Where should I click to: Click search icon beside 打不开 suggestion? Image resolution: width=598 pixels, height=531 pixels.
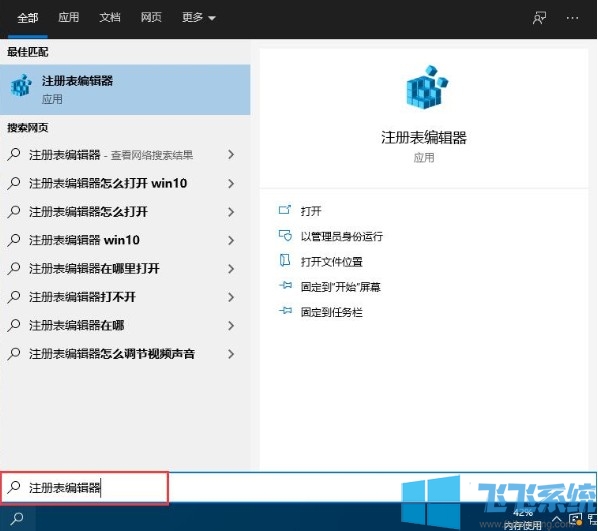(x=14, y=297)
